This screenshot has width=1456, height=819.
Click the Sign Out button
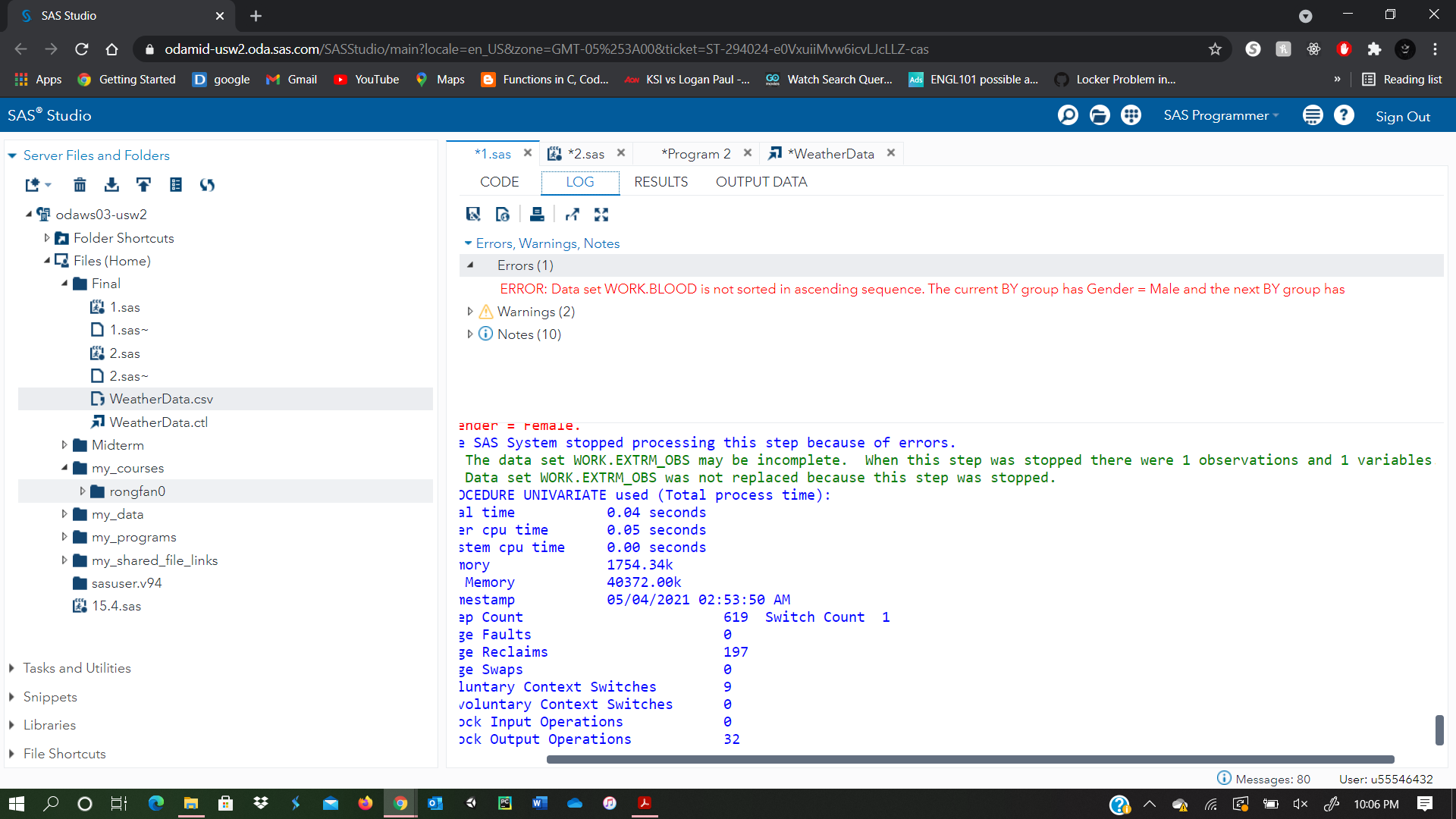[x=1403, y=115]
